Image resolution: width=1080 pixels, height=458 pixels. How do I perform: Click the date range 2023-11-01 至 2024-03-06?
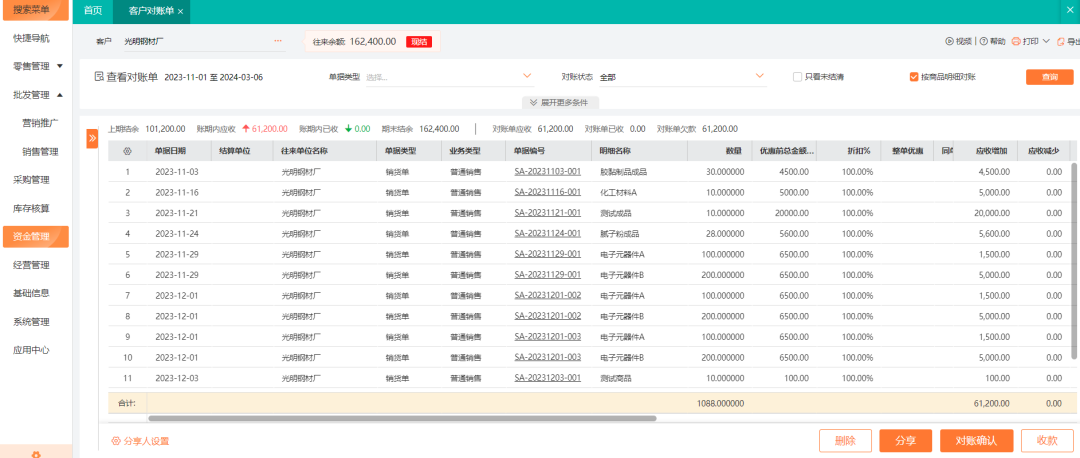pyautogui.click(x=214, y=77)
